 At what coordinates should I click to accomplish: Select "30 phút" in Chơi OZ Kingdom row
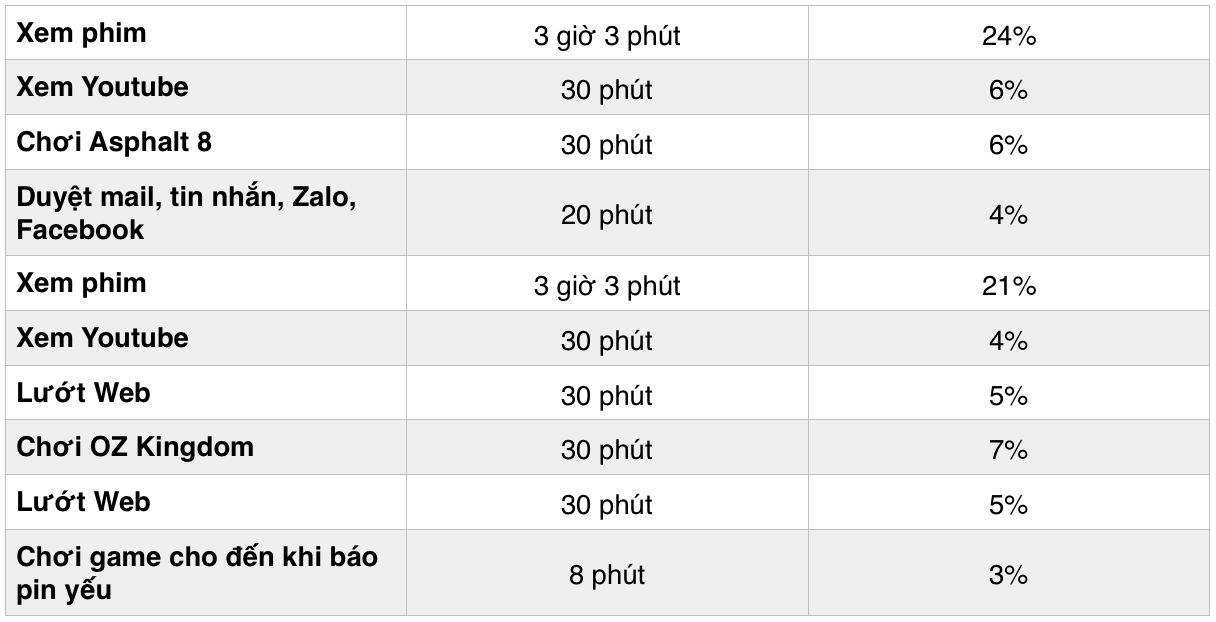[607, 450]
